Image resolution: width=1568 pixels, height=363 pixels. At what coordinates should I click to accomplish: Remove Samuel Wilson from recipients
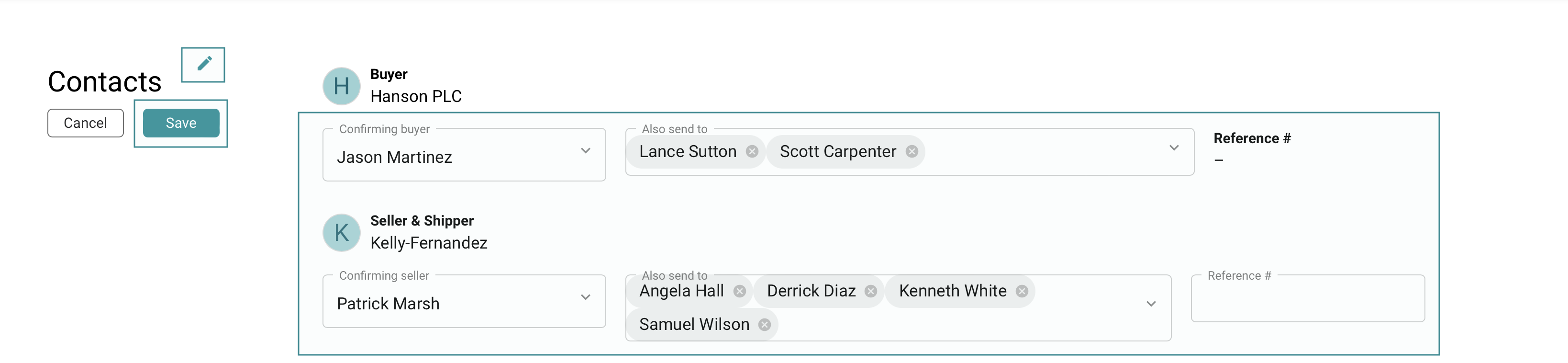tap(765, 325)
